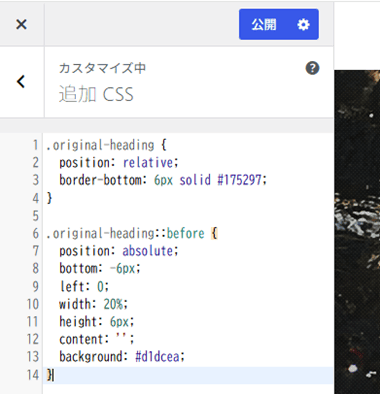
Task: Close the customizer with the X icon
Action: click(x=21, y=24)
